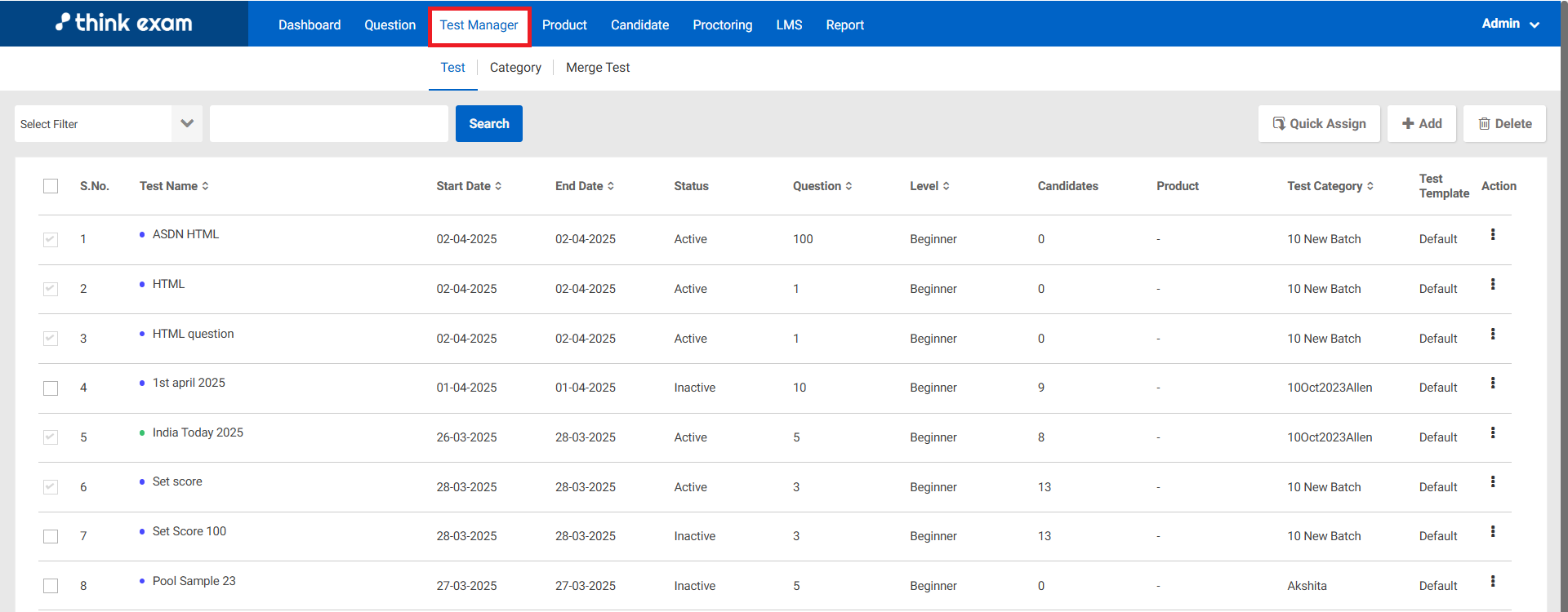This screenshot has height=612, width=1568.
Task: Open action menu for ASDN HTML test
Action: [1492, 235]
